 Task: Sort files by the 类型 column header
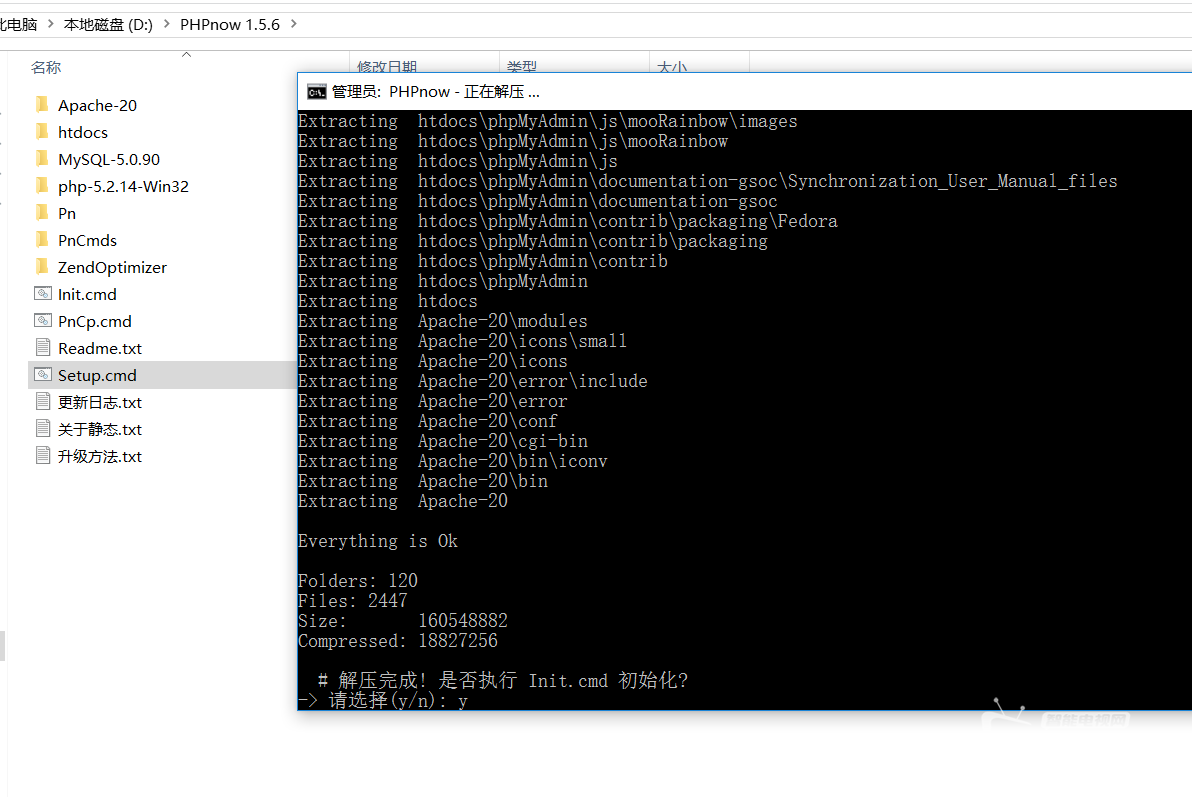[522, 66]
